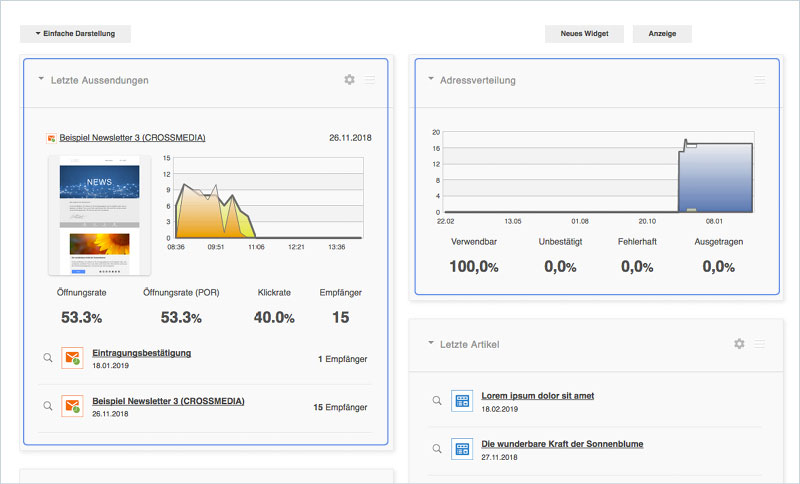Click small newsletter icon beside Beispiel Newsletter 3 title
Viewport: 800px width, 484px height.
point(51,138)
